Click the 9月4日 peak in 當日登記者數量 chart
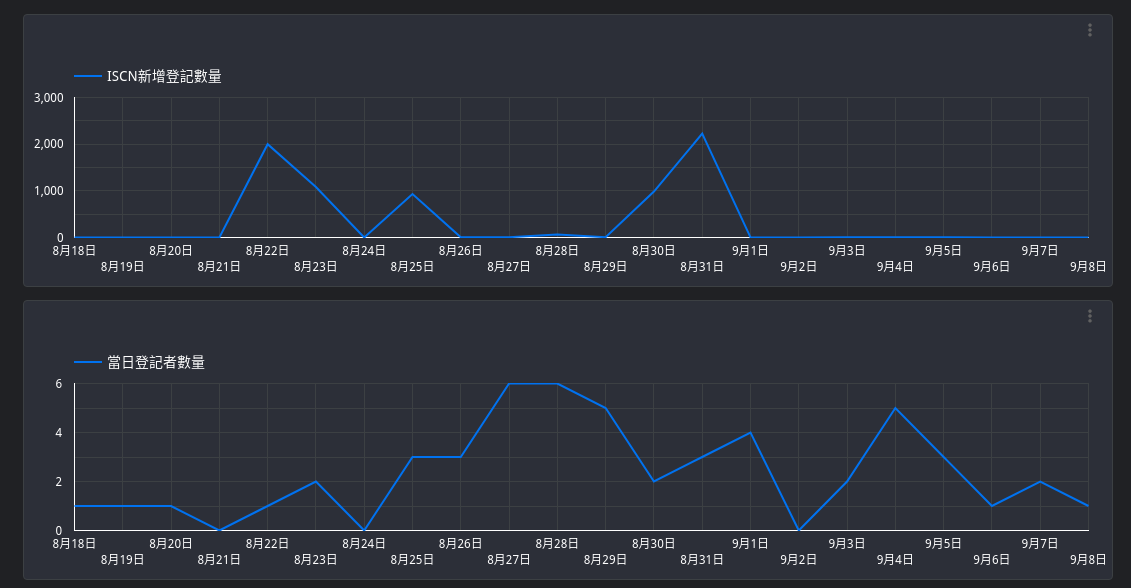The height and width of the screenshot is (588, 1131). pos(895,408)
